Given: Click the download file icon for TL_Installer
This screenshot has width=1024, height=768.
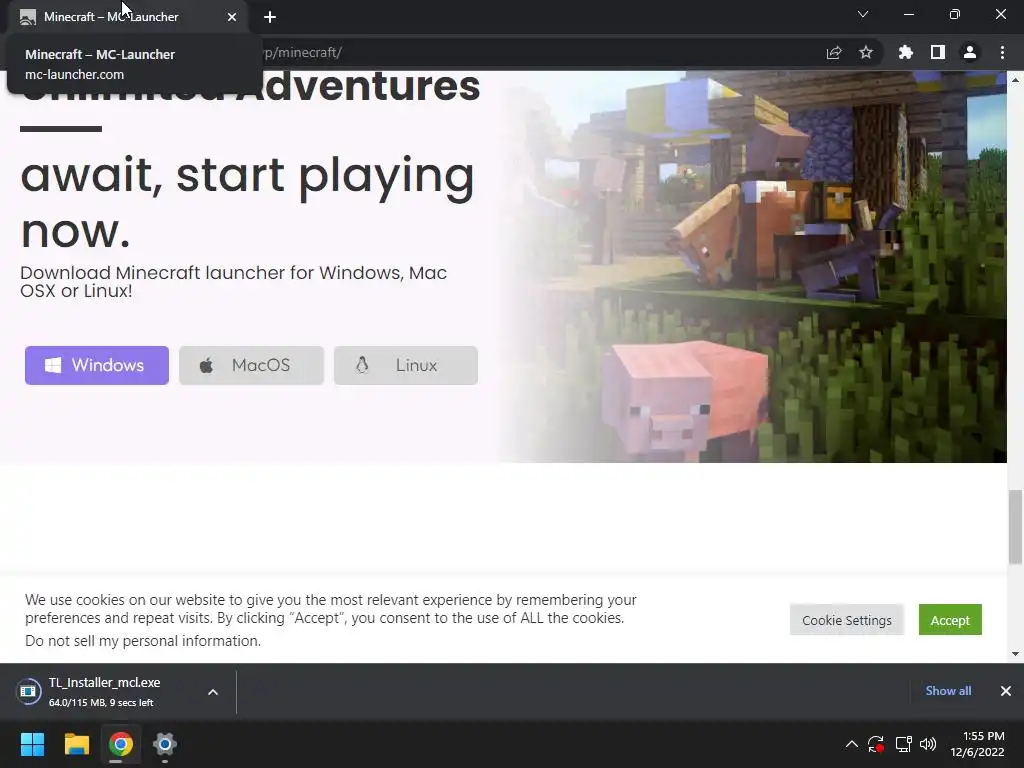Looking at the screenshot, I should [28, 691].
